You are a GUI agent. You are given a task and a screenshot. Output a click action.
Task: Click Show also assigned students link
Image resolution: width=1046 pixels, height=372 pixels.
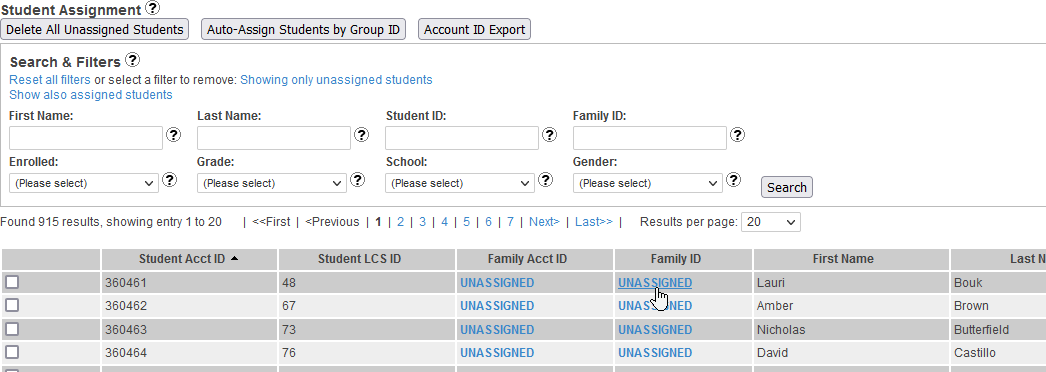[91, 95]
